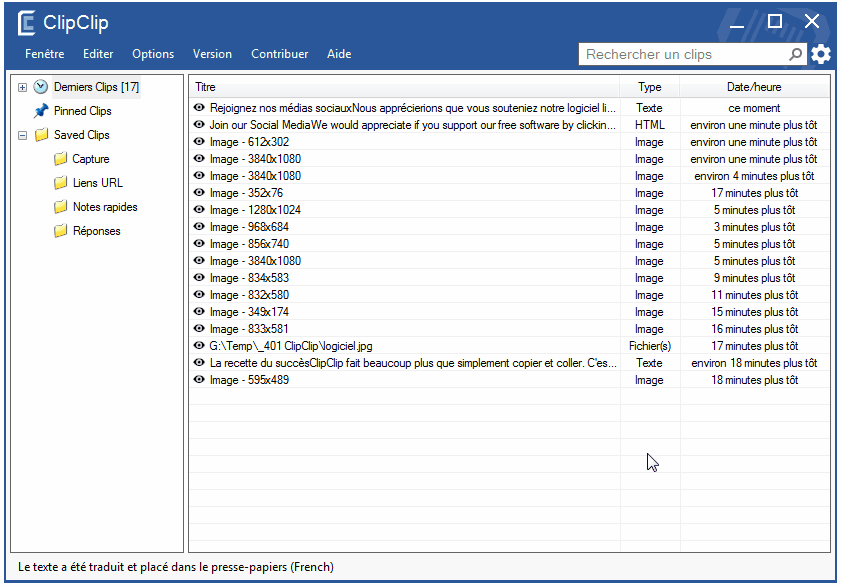
Task: Select the Pinned Clips tree label
Action: point(83,111)
